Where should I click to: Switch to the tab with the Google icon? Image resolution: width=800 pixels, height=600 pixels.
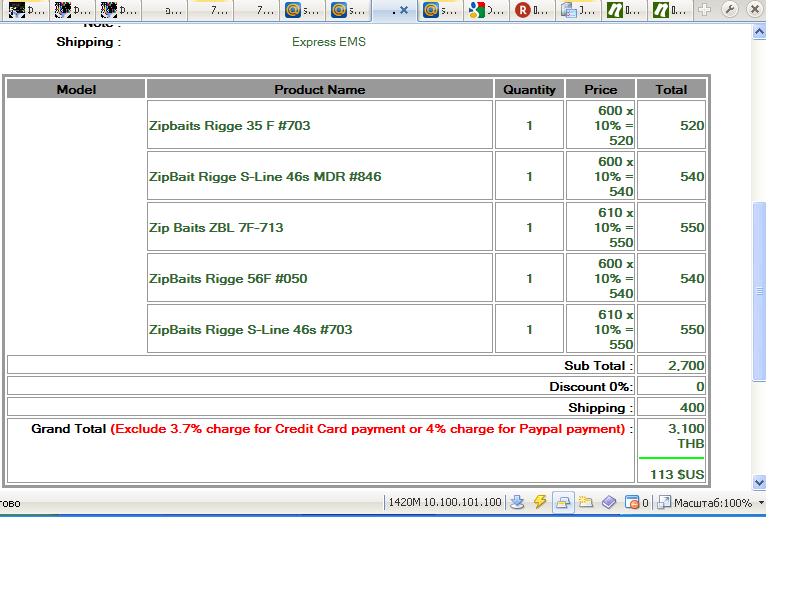(486, 10)
